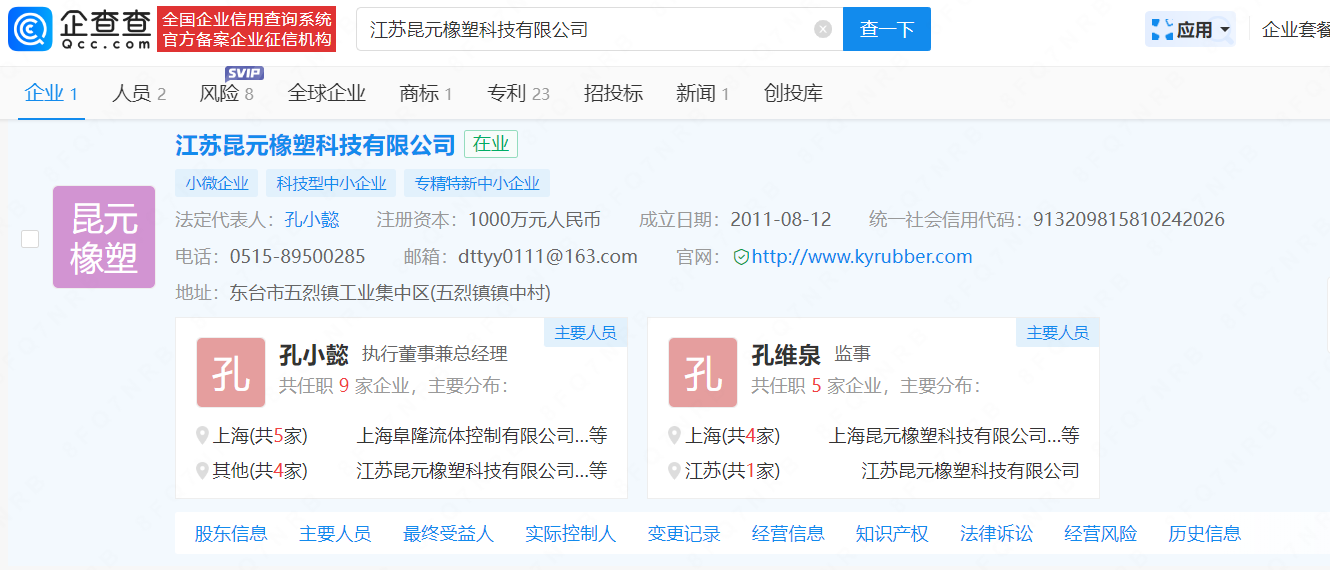The width and height of the screenshot is (1330, 570).
Task: Open the 变更记录 link
Action: click(x=684, y=534)
